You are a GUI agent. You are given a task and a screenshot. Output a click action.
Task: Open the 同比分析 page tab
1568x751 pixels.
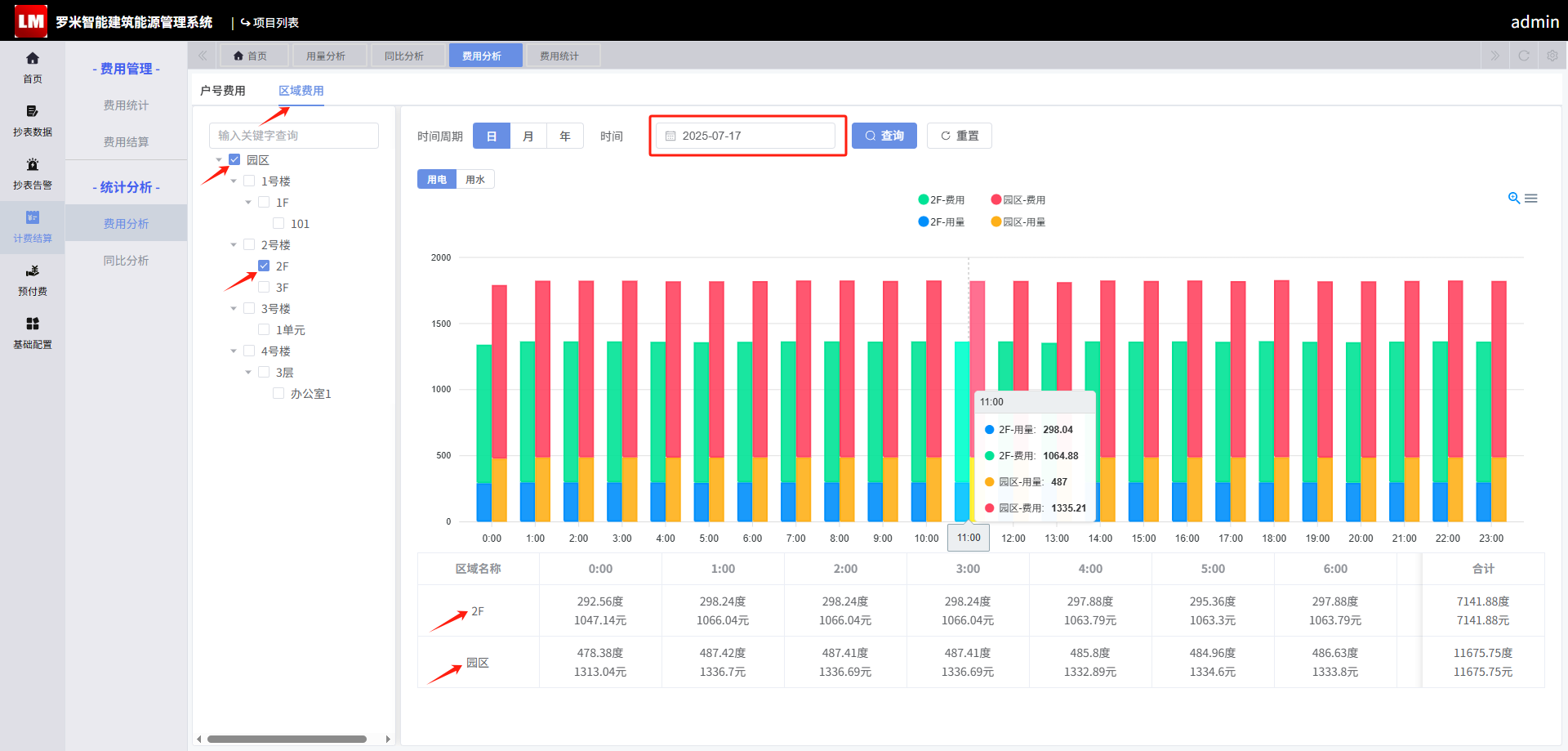(404, 56)
